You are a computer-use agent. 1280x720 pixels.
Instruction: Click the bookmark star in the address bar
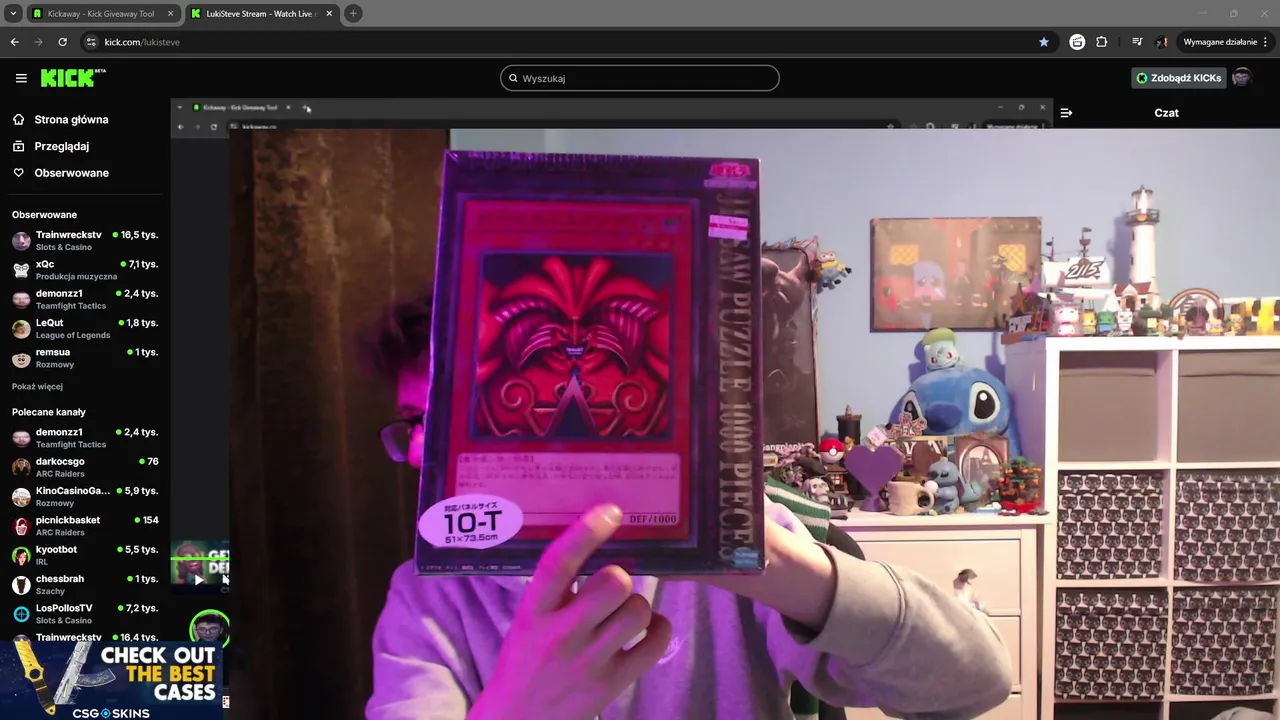click(x=1044, y=42)
